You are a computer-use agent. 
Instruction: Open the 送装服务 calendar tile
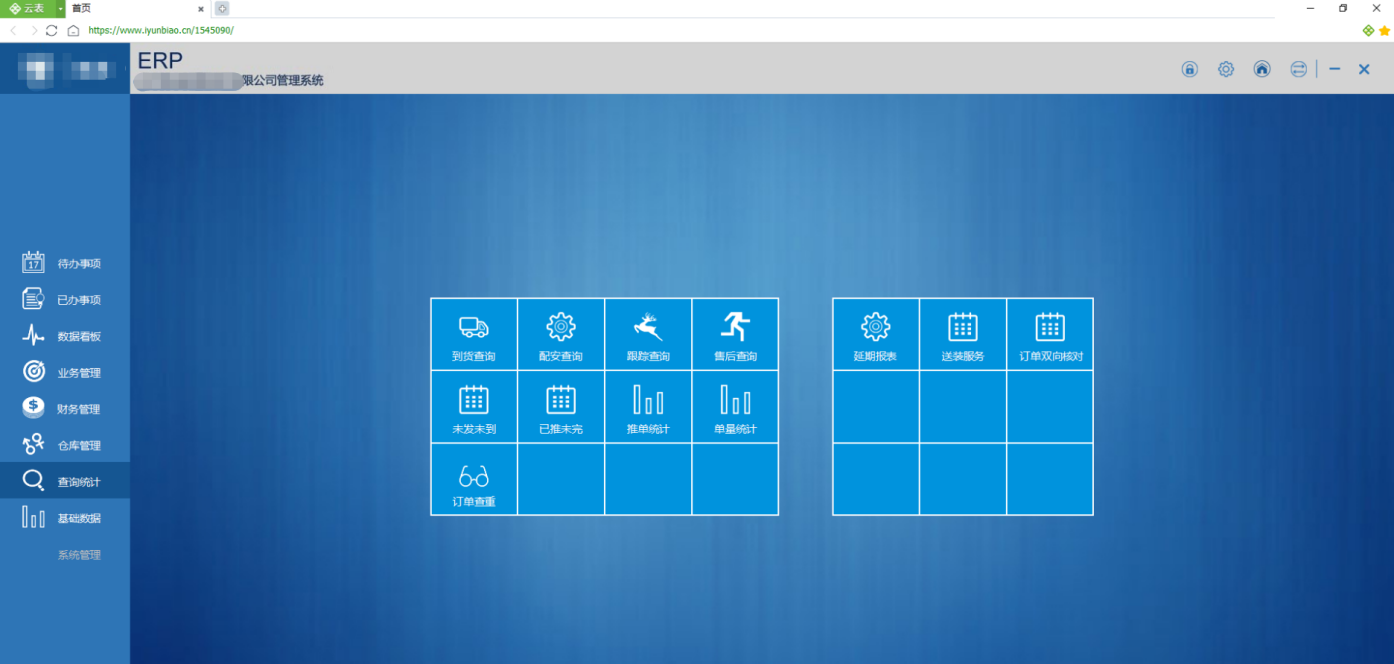tap(963, 334)
